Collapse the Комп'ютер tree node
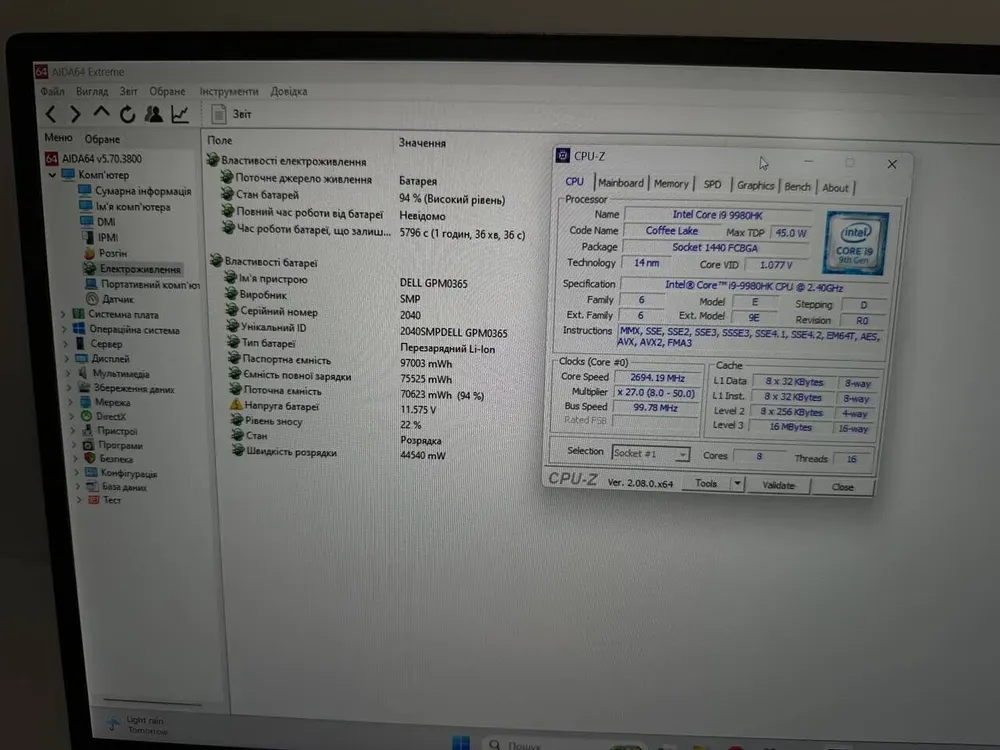This screenshot has height=750, width=1000. click(54, 175)
